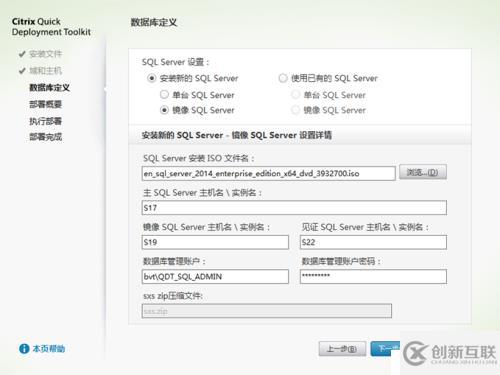Choose 单台 SQL Server under 使用已有的 SQL Server
The image size is (500, 375).
point(296,95)
